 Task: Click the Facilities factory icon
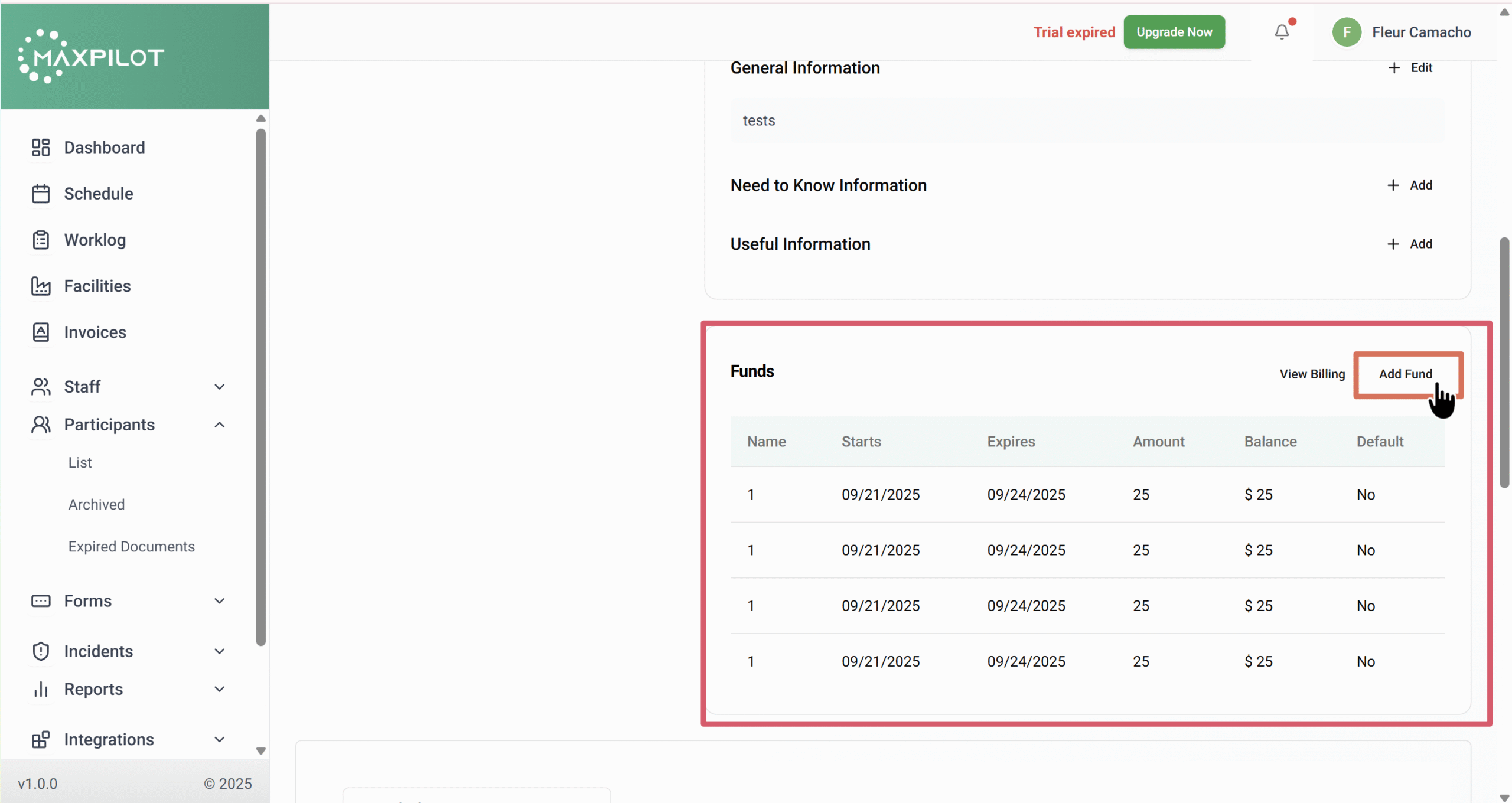pos(41,286)
